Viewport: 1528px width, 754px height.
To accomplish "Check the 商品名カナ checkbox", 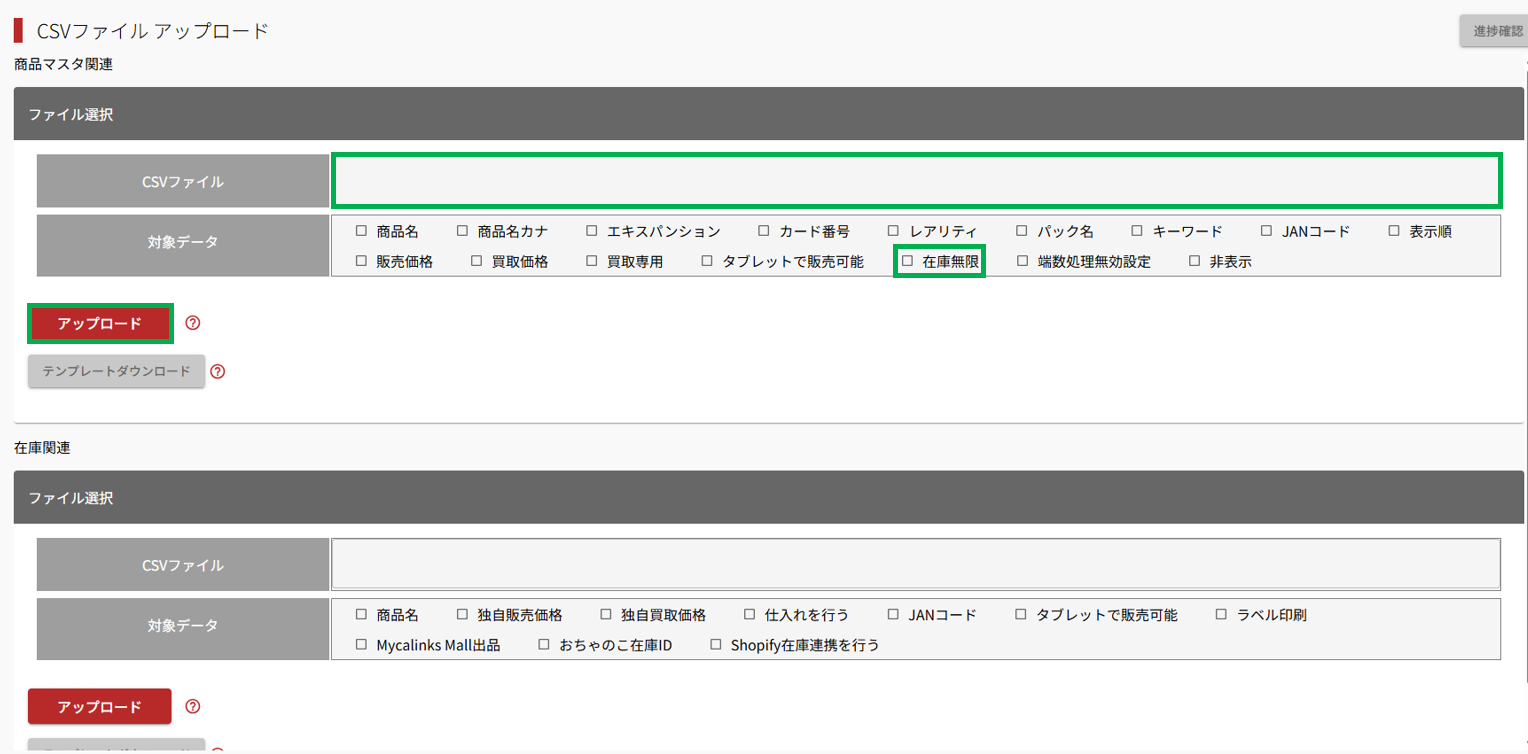I will click(462, 231).
